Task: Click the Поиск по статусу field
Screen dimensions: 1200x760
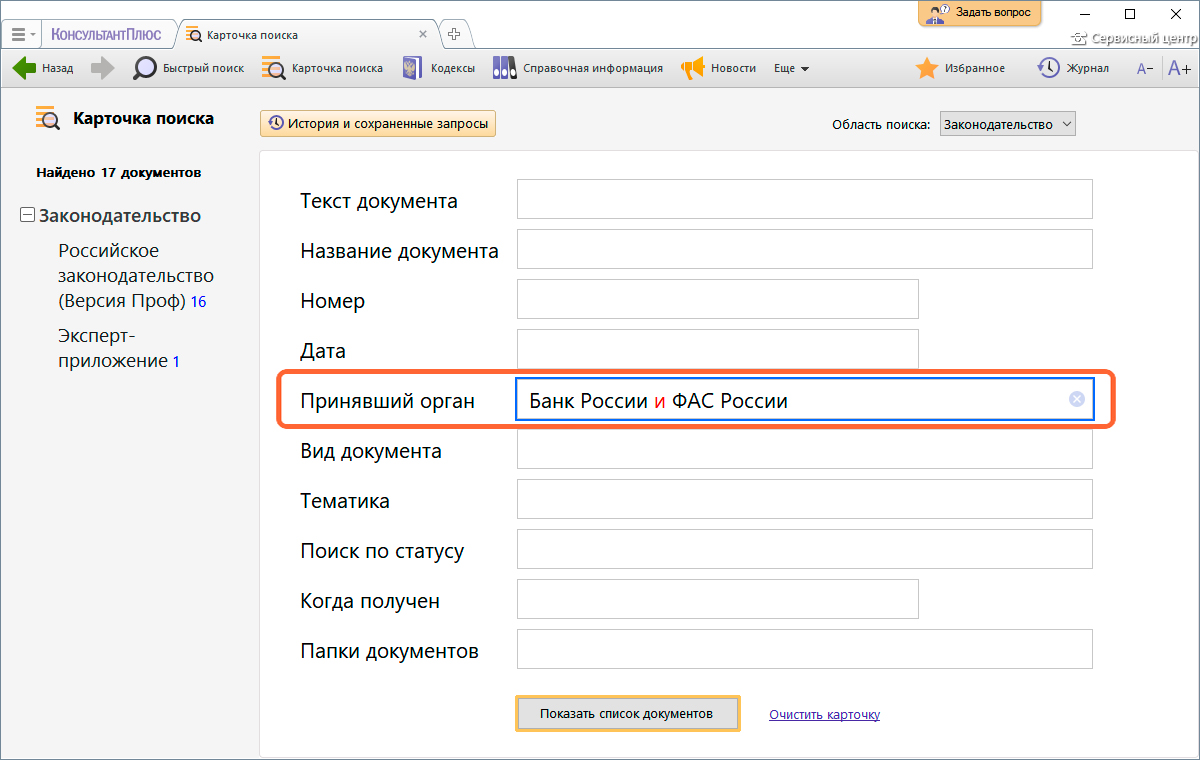Action: 804,549
